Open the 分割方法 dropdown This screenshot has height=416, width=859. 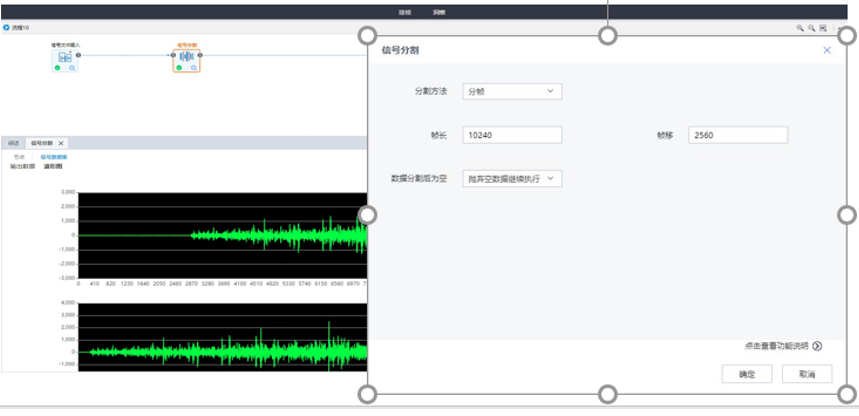512,91
